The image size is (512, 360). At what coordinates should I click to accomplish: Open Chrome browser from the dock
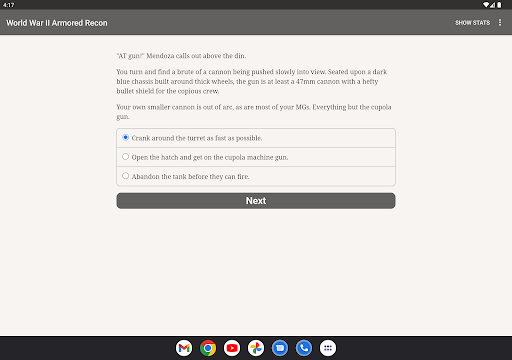click(x=208, y=348)
